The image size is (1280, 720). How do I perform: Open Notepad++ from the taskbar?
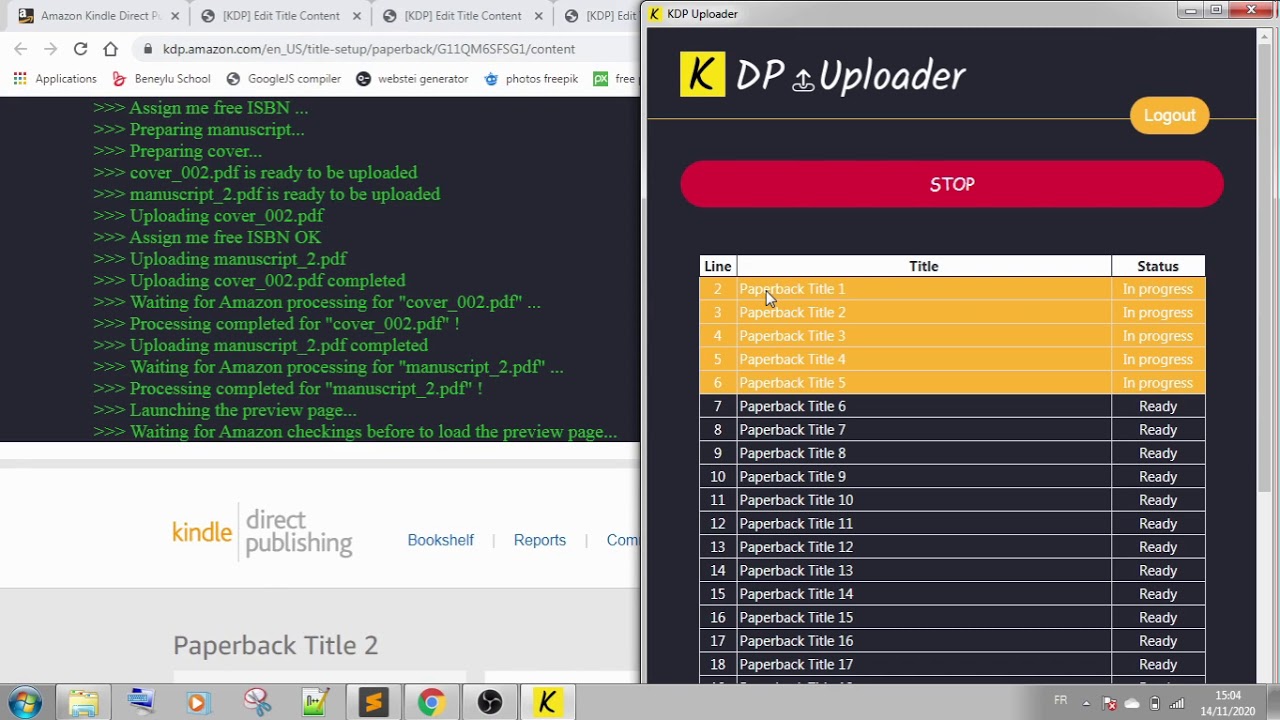[x=315, y=703]
